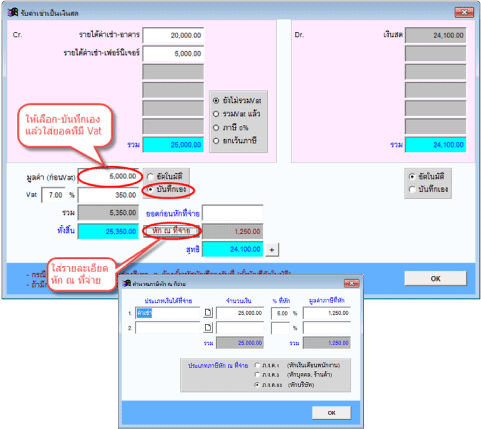This screenshot has height=429, width=481.
Task: Click the plus button beside net amount 24,100.00
Action: point(272,250)
